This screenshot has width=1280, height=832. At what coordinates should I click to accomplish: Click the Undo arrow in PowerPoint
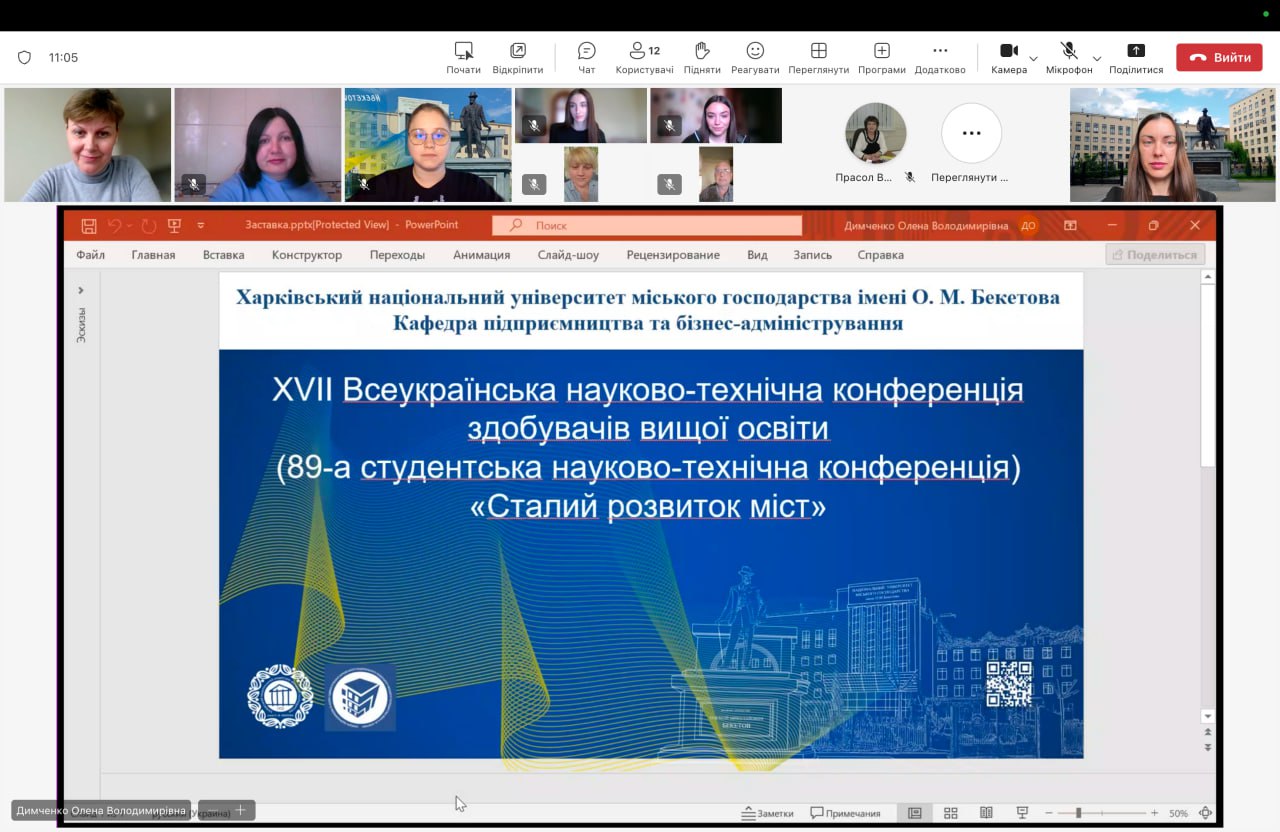click(114, 225)
